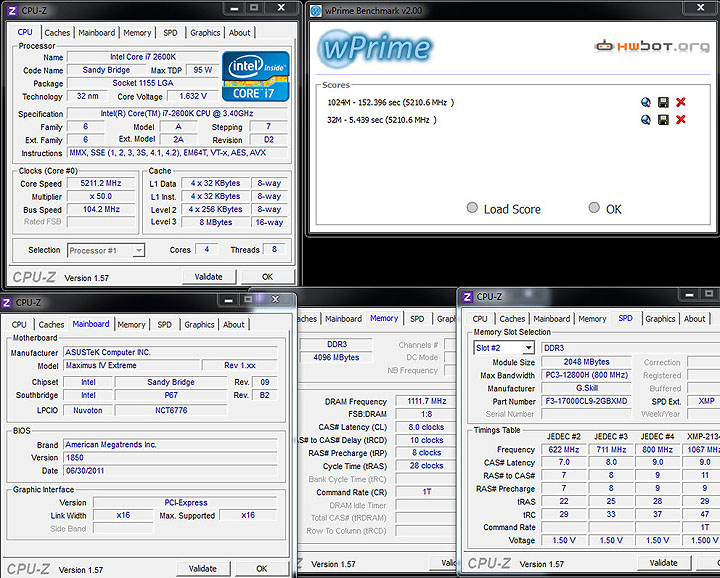Open Memory tab in top CPU-Z window
The width and height of the screenshot is (720, 578).
137,33
